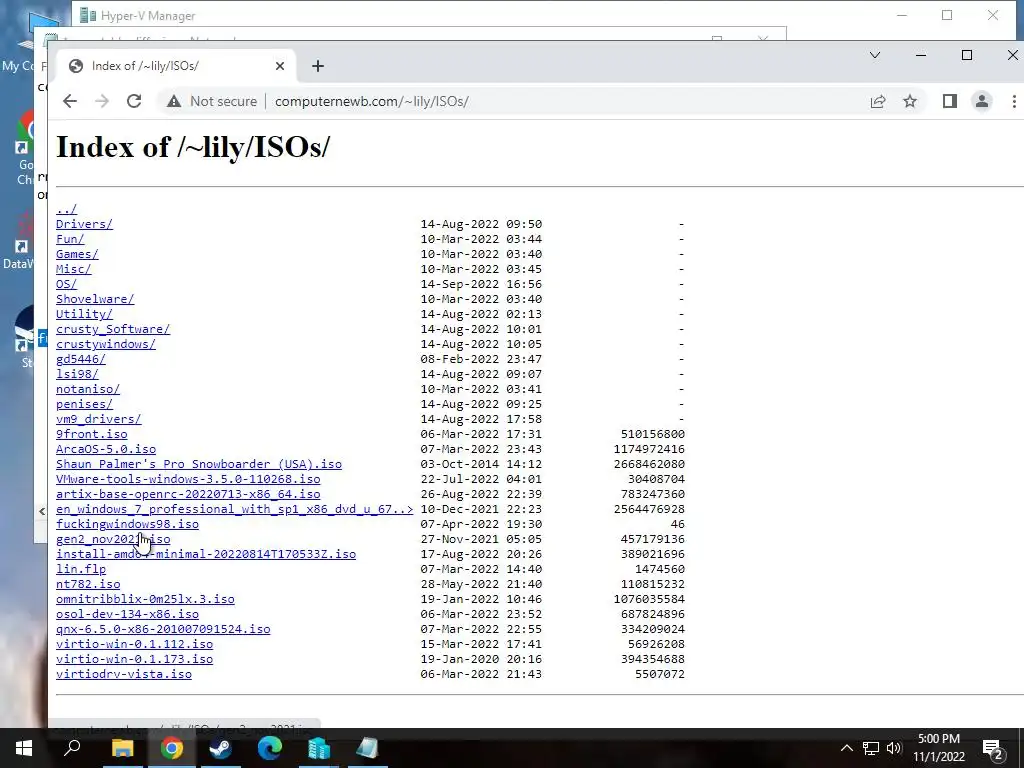The image size is (1024, 768).
Task: Bookmark this page with the star
Action: [910, 101]
